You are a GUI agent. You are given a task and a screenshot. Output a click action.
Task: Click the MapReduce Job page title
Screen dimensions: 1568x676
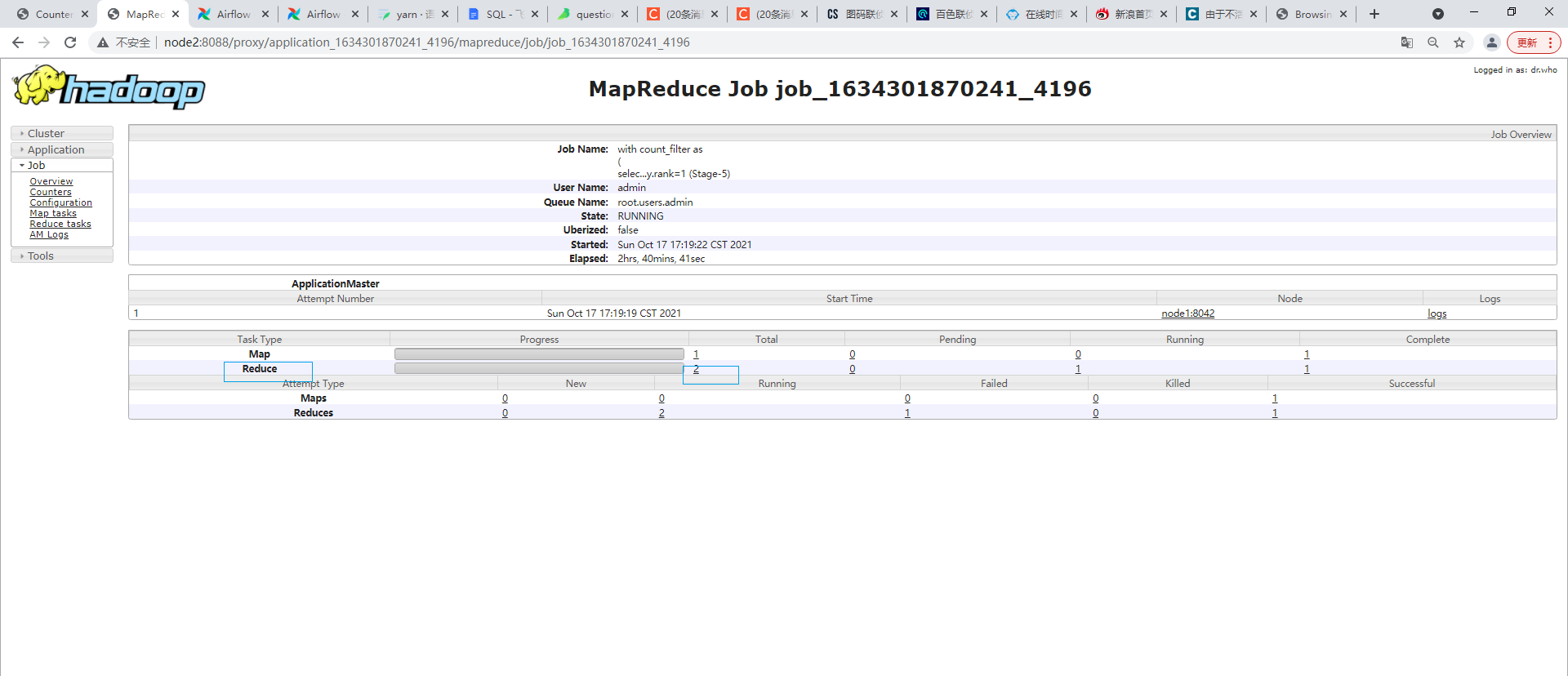[840, 89]
